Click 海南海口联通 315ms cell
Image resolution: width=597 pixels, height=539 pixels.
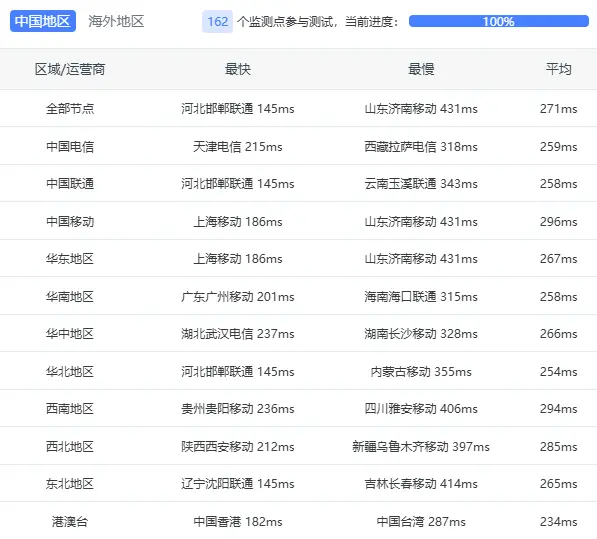click(421, 297)
